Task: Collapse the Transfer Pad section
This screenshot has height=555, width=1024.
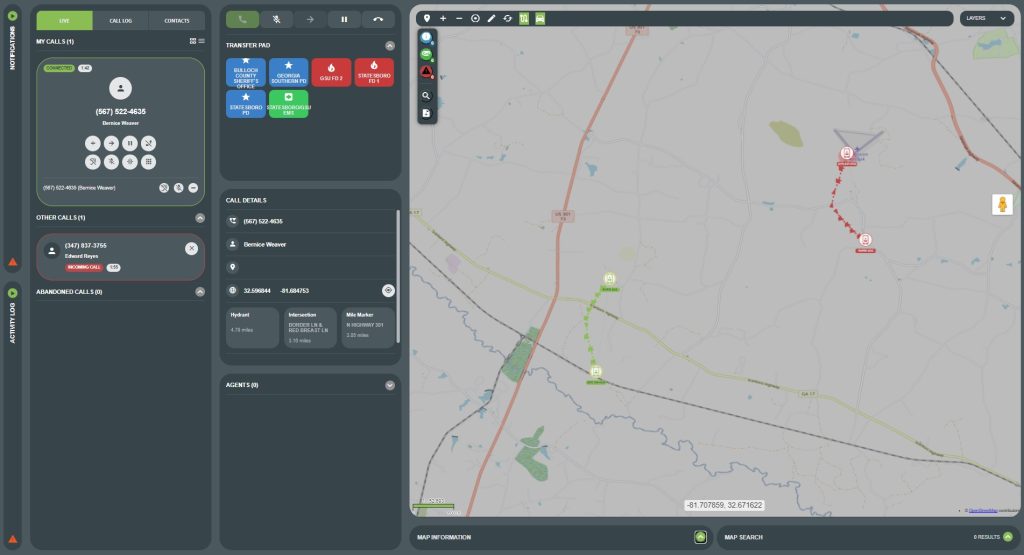Action: (389, 45)
